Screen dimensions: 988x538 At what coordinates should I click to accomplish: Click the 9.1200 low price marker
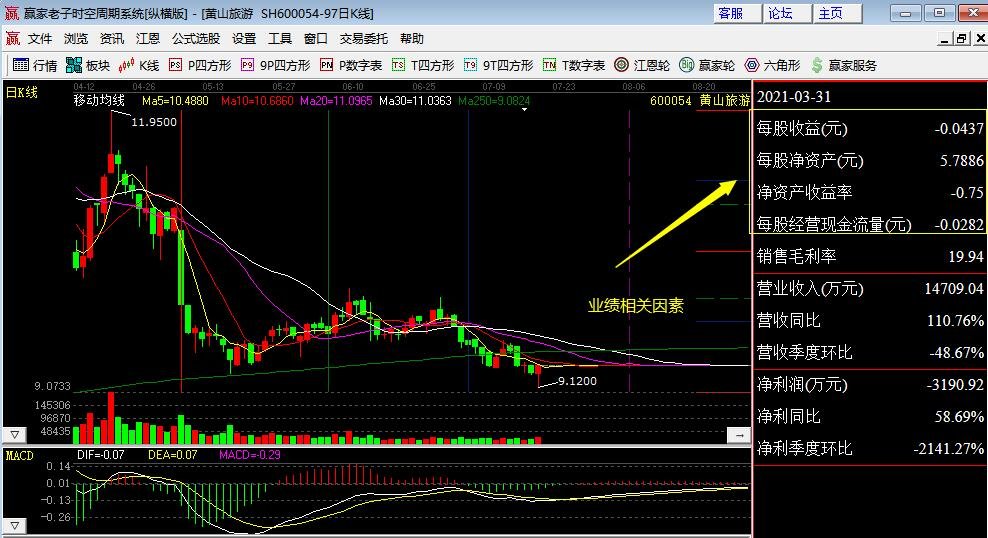coord(577,381)
